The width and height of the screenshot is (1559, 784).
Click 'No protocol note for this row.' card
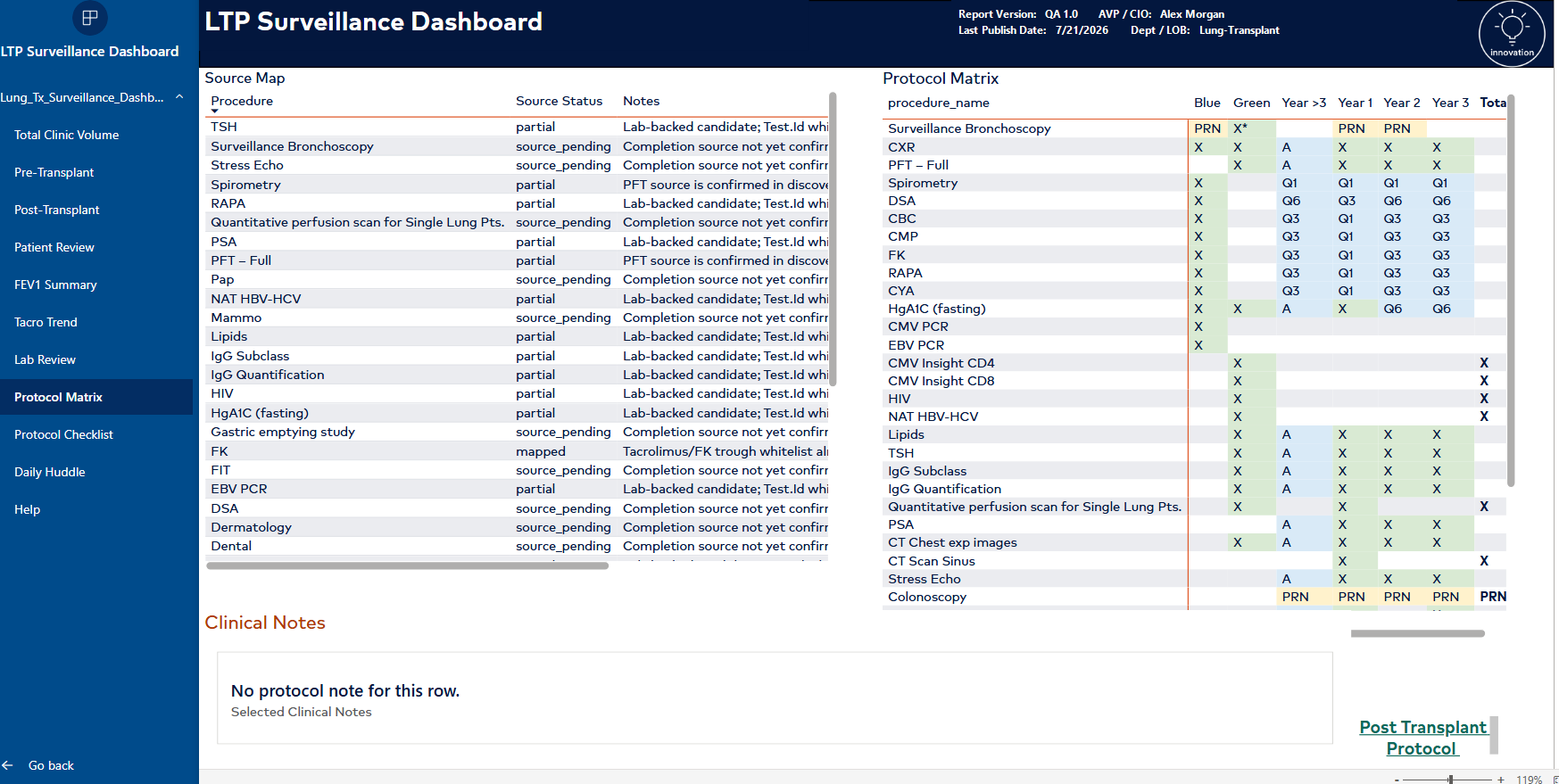click(x=775, y=698)
